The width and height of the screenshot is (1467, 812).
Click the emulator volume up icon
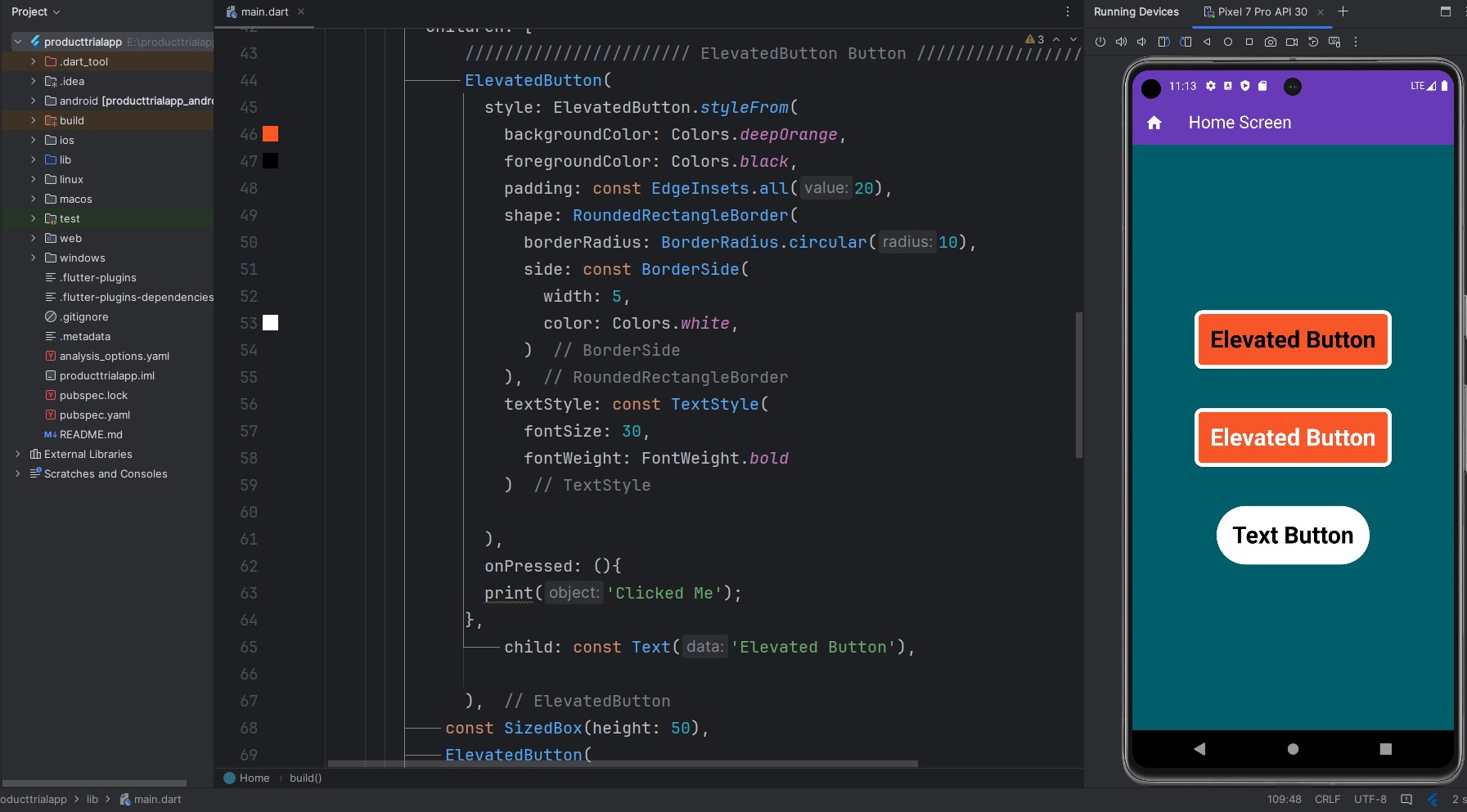pos(1121,42)
